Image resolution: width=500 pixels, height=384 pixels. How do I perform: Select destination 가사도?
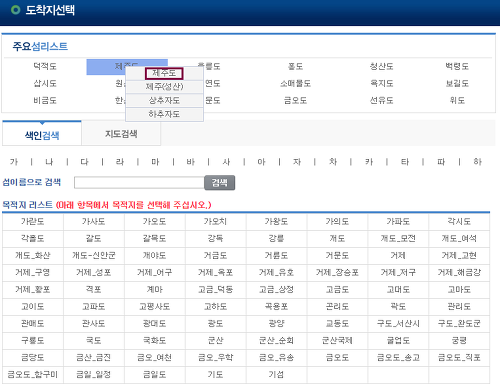pos(94,222)
